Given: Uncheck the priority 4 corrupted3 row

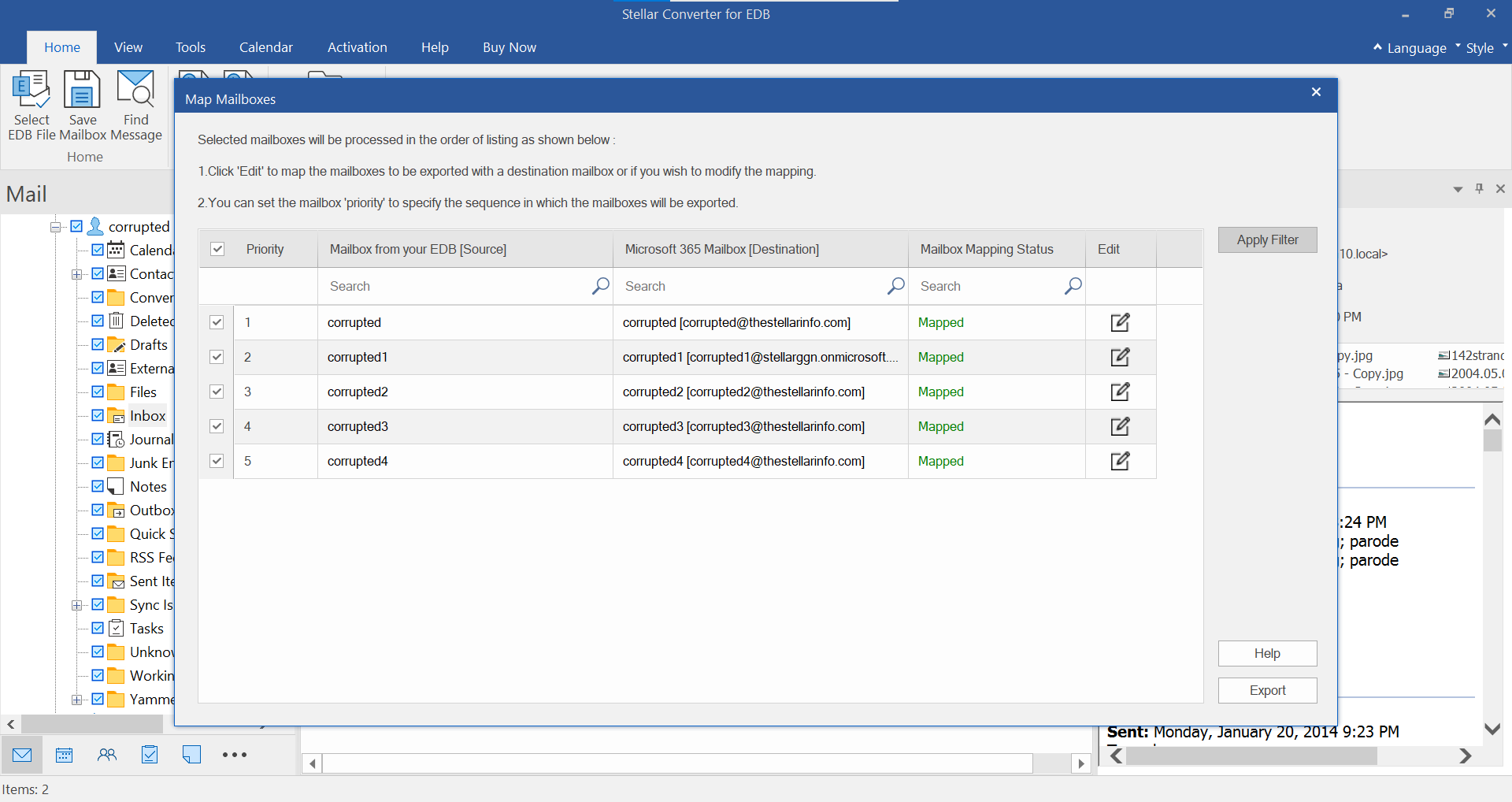Looking at the screenshot, I should click(217, 426).
